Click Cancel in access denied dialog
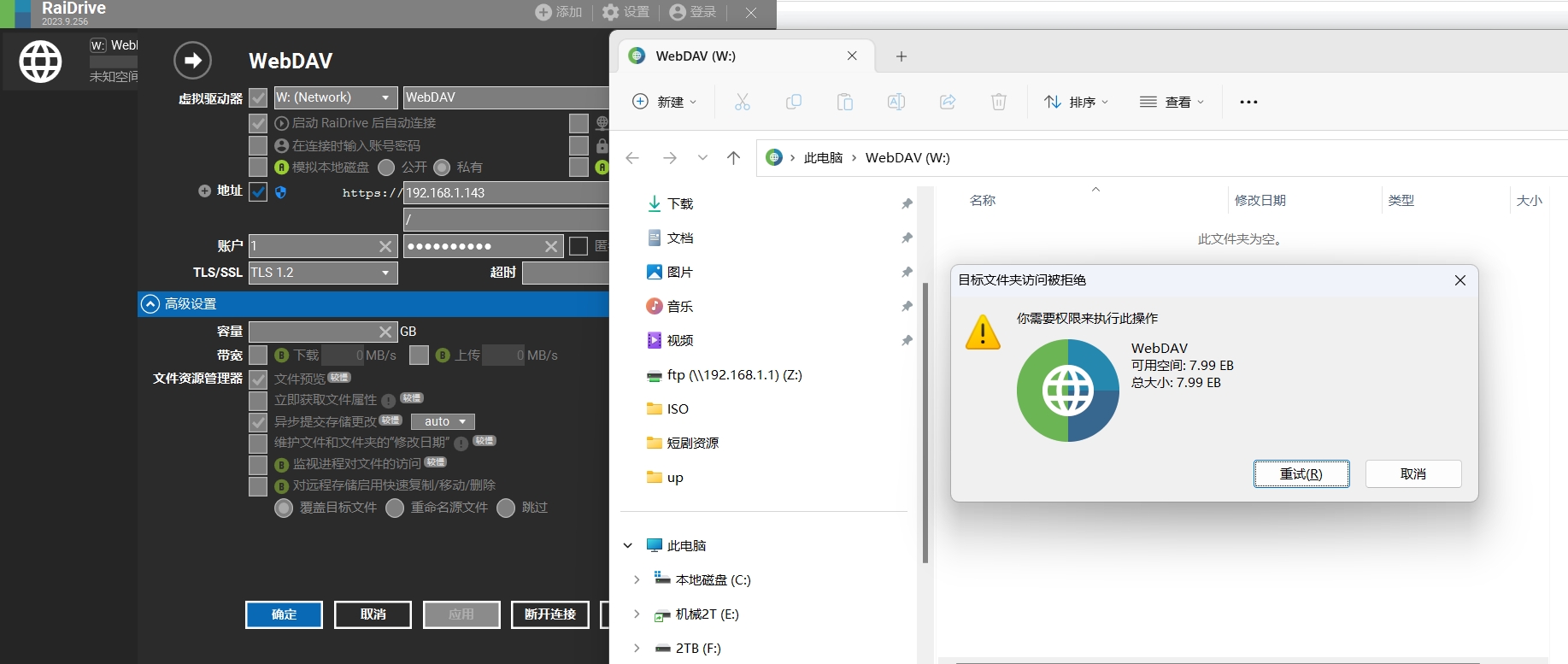This screenshot has height=664, width=1568. (x=1413, y=473)
